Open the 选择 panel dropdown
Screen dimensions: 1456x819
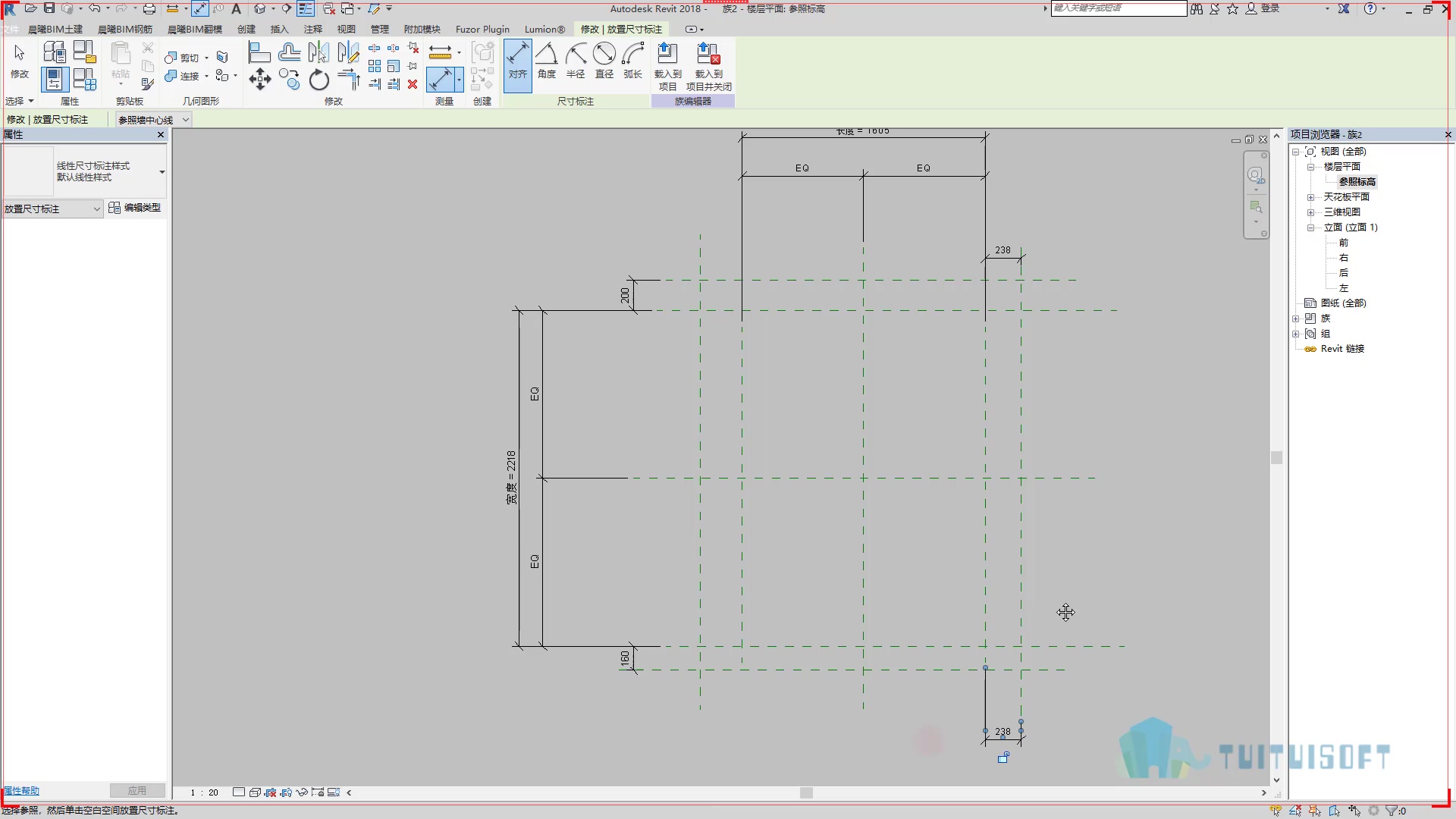coord(20,101)
